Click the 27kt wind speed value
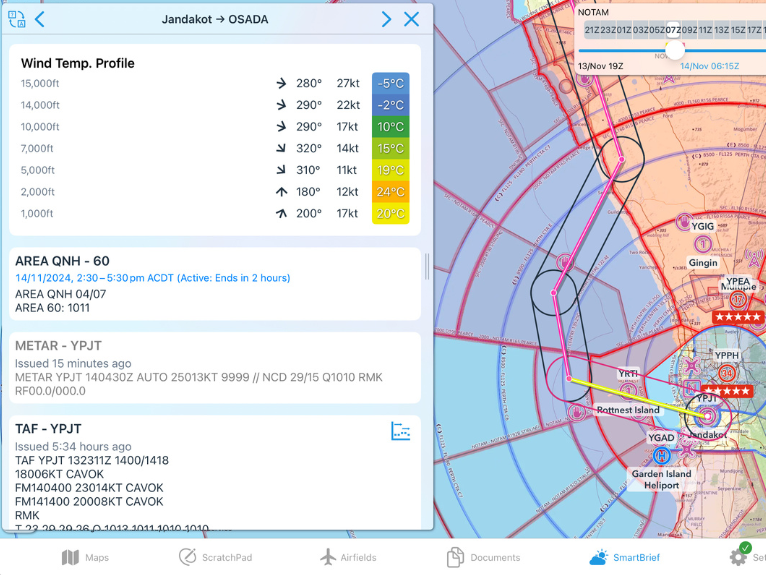Screen dimensions: 766x575 348,83
